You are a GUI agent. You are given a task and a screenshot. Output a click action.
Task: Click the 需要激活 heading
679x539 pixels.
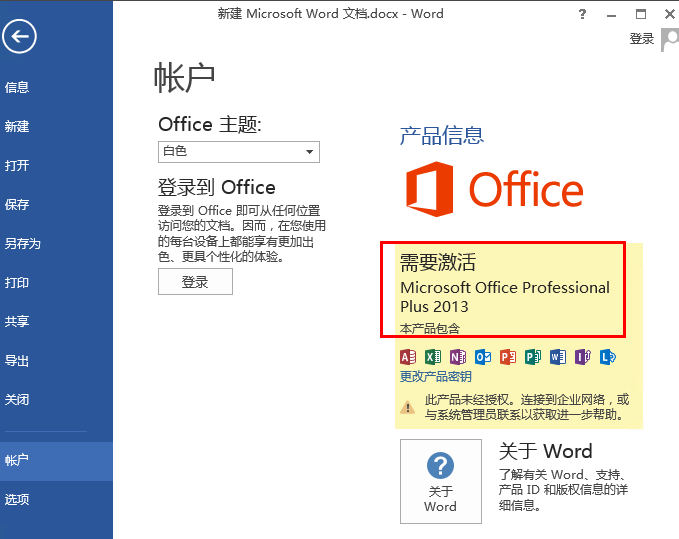click(438, 262)
